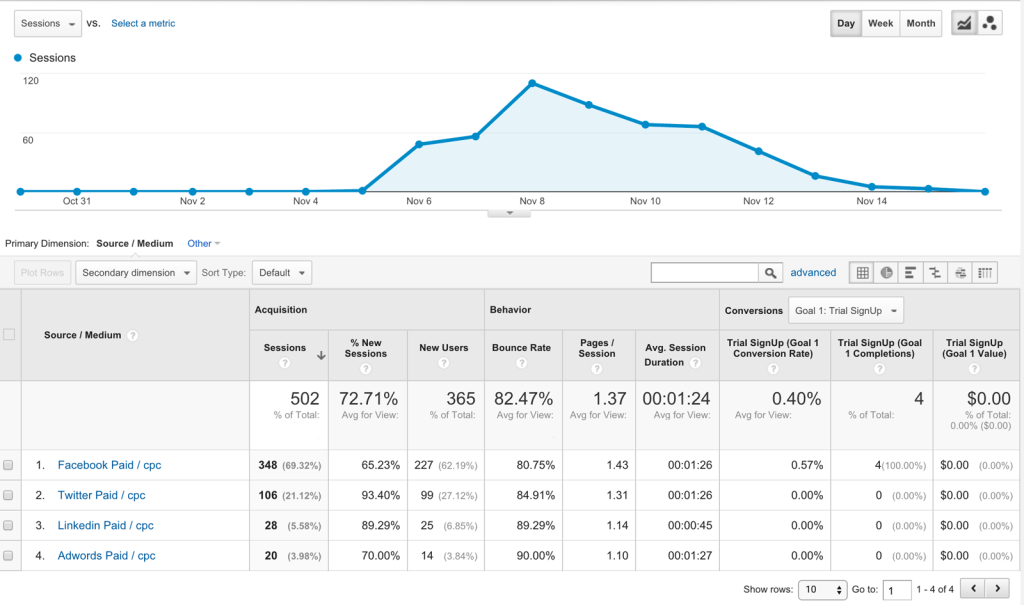Tick the select-all checkbox in table header
The image size is (1024, 605).
pos(9,335)
